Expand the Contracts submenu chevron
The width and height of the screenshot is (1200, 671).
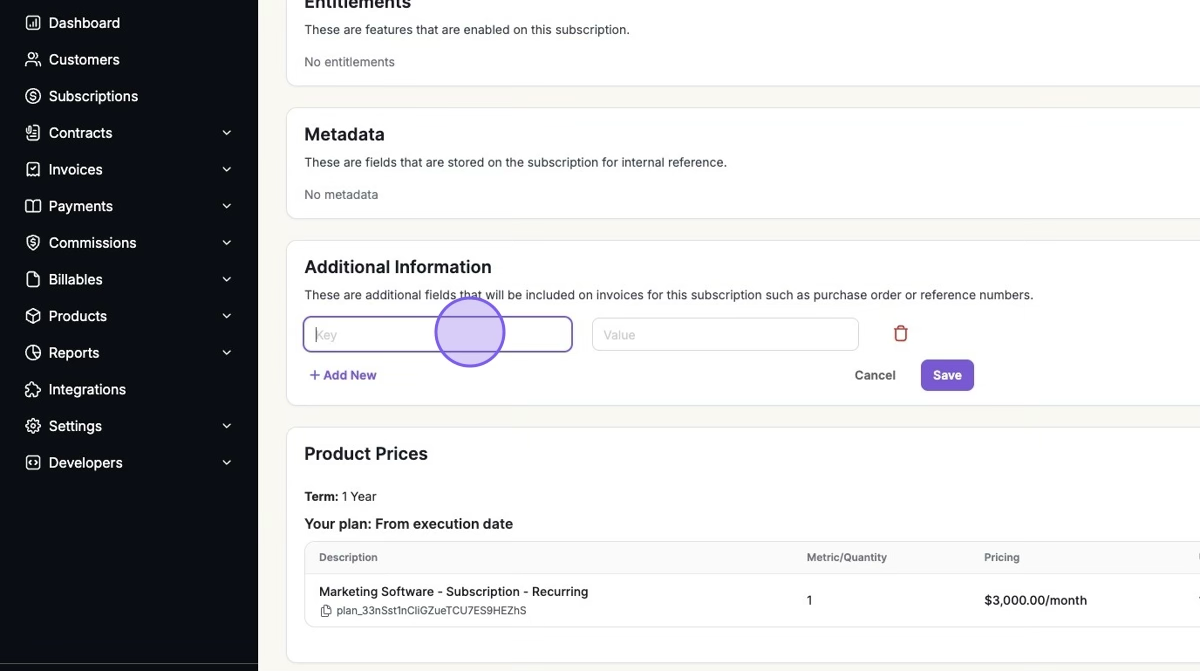[227, 133]
